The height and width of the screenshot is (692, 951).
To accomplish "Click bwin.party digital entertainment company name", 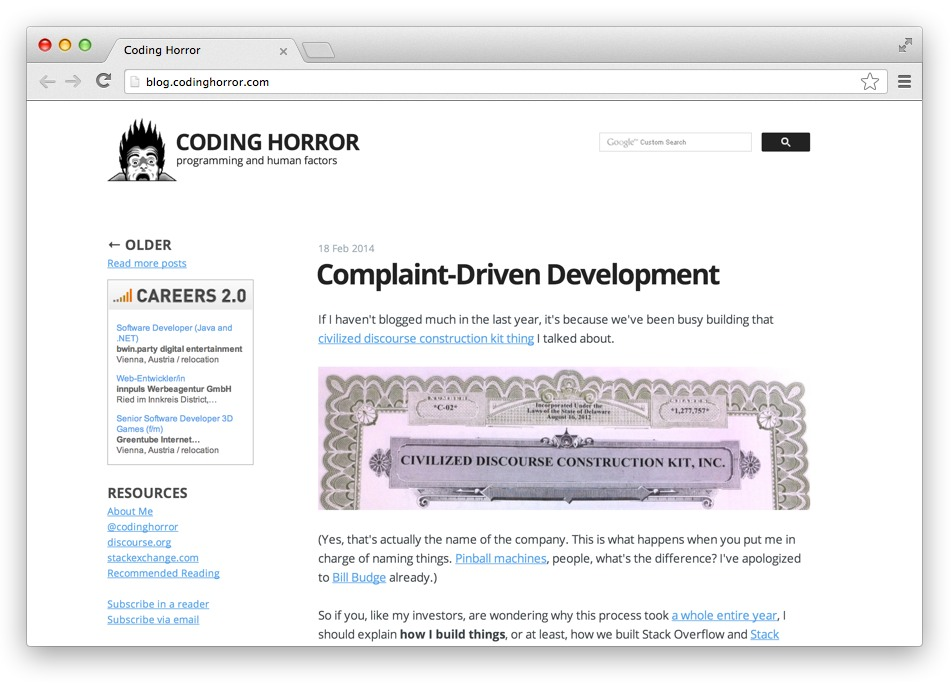I will coord(179,349).
